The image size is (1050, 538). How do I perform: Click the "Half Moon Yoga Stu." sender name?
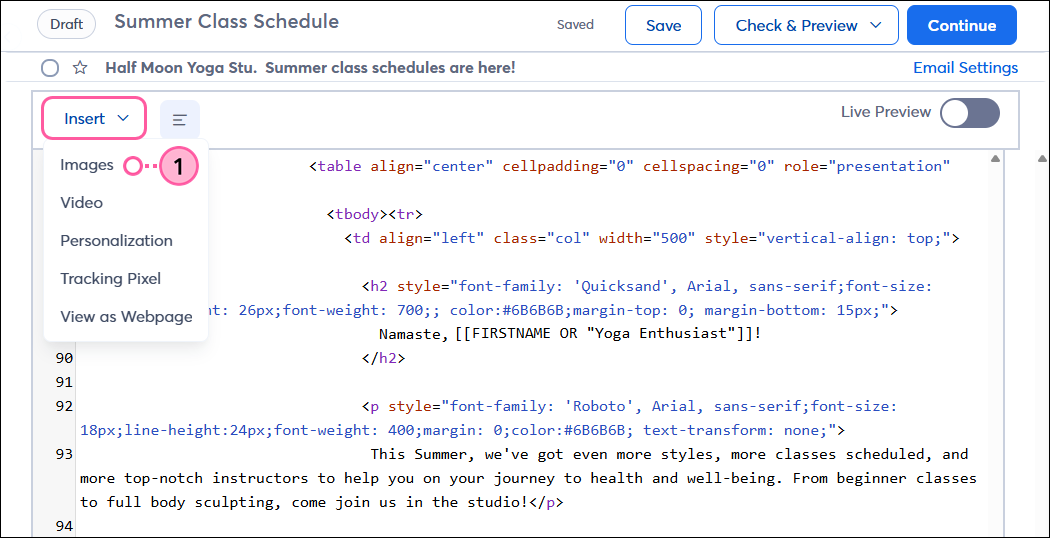tap(181, 68)
